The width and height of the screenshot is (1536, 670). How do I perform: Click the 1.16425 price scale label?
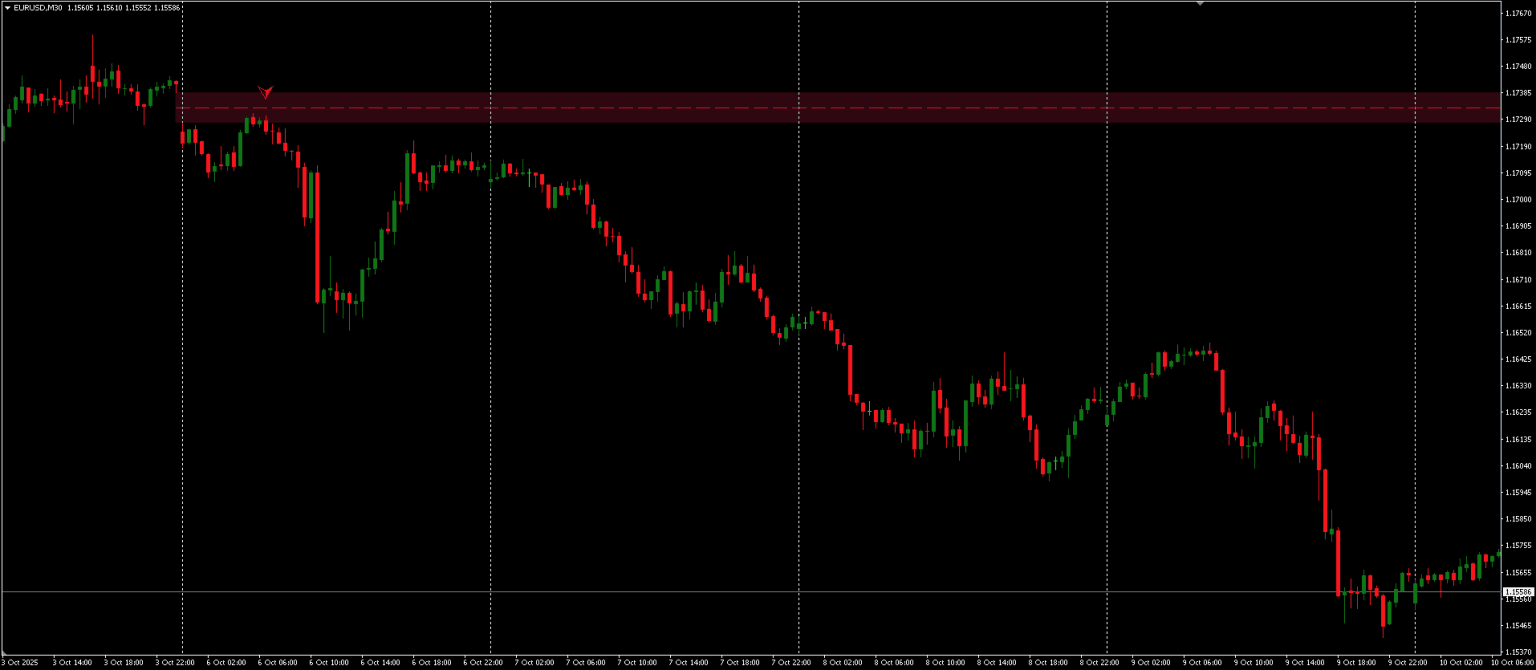pos(1517,359)
